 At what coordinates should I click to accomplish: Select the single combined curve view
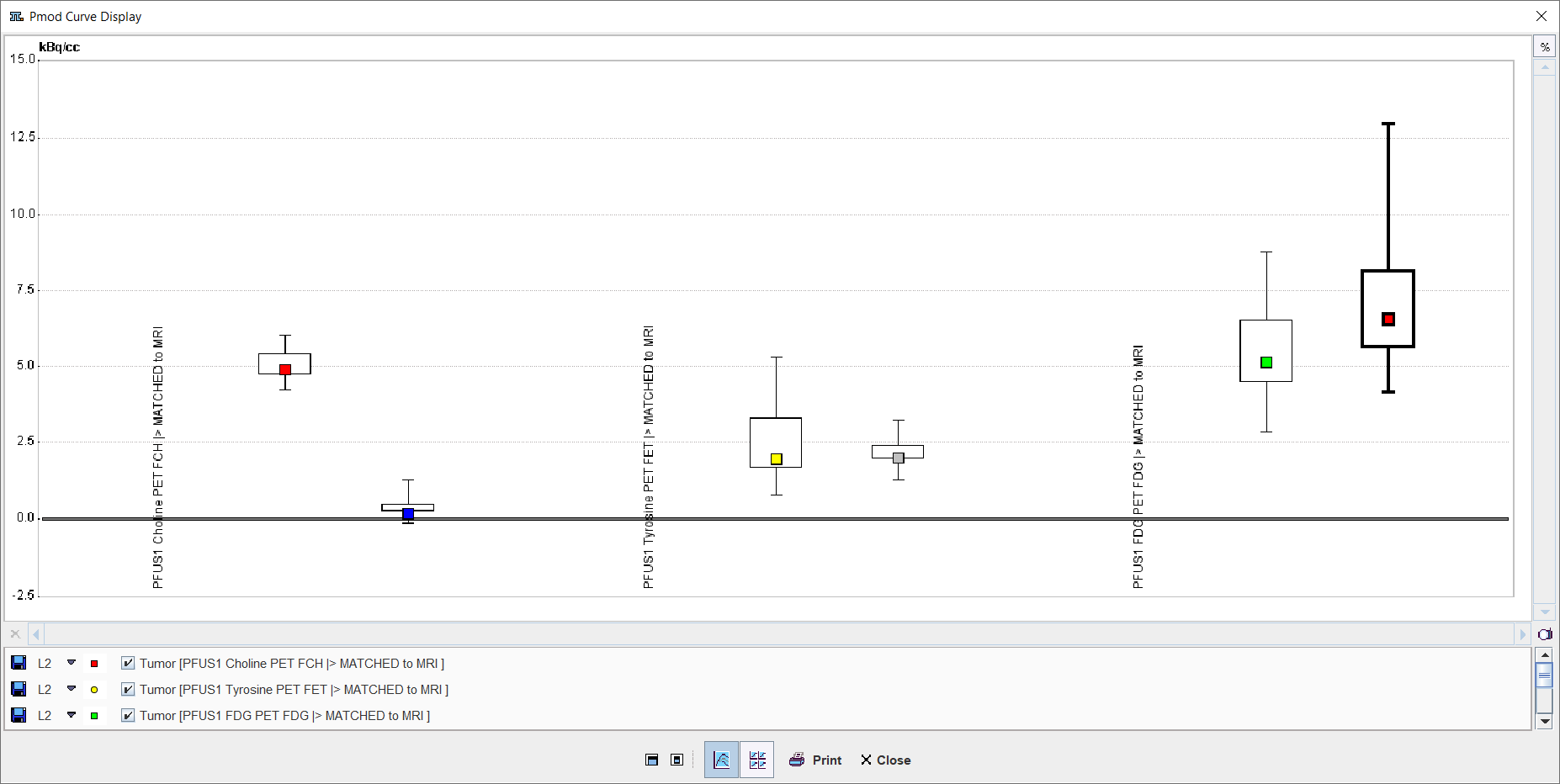tap(721, 760)
